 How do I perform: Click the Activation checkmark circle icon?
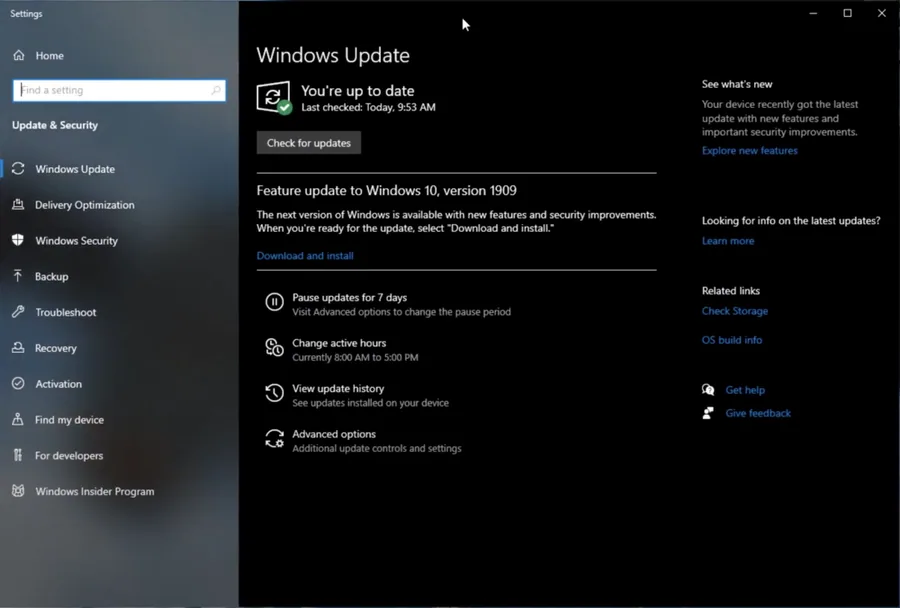tap(18, 384)
